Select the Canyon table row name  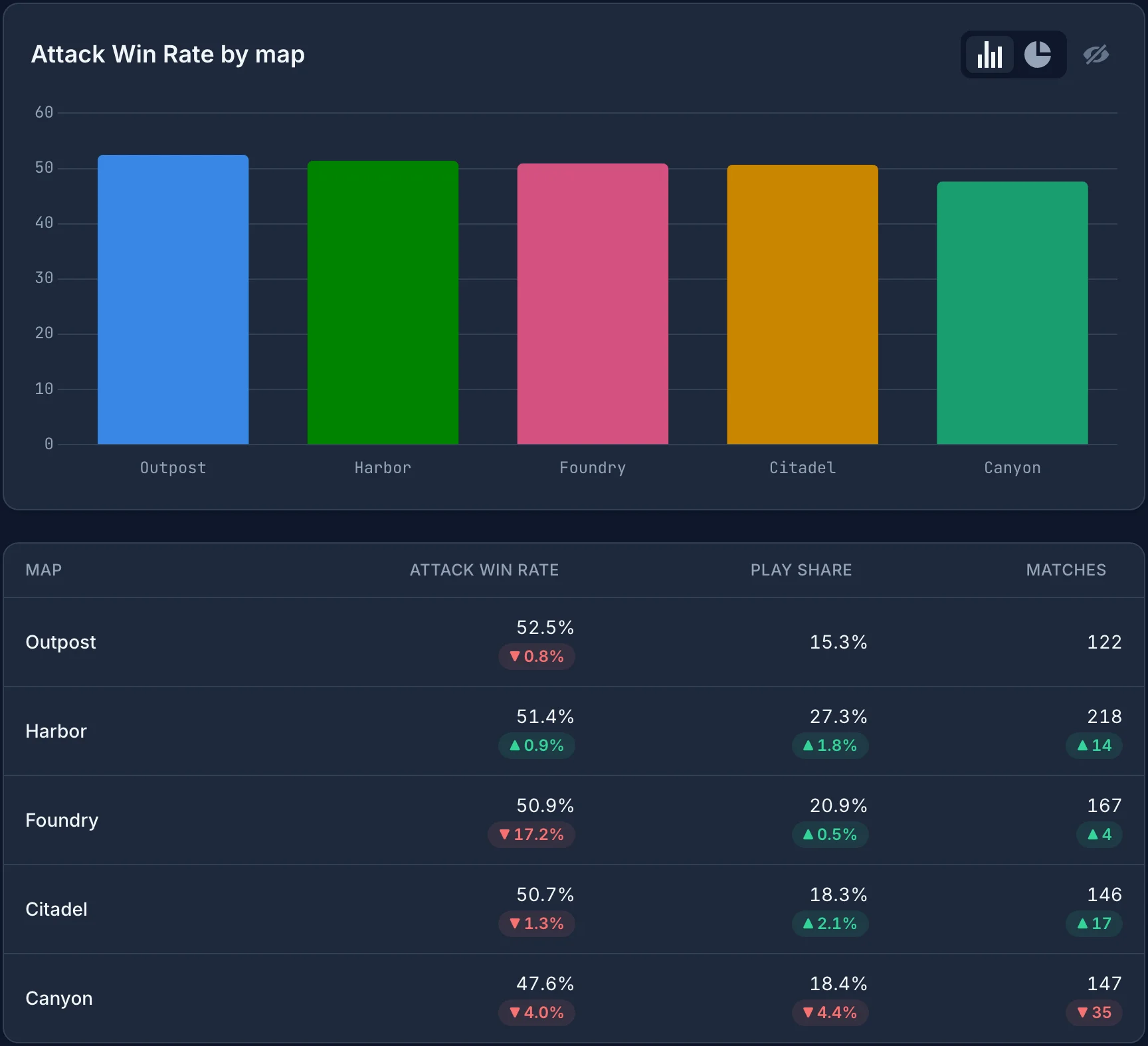pos(59,999)
